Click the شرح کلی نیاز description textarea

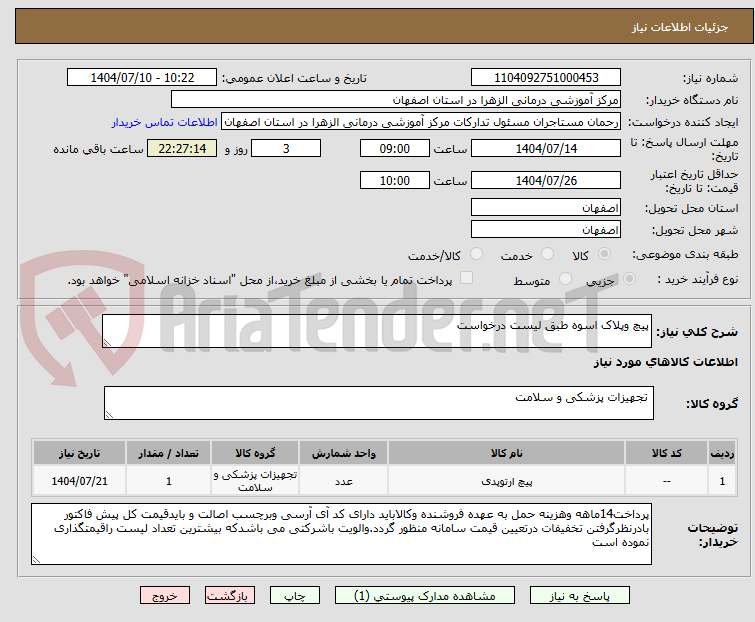pyautogui.click(x=377, y=331)
